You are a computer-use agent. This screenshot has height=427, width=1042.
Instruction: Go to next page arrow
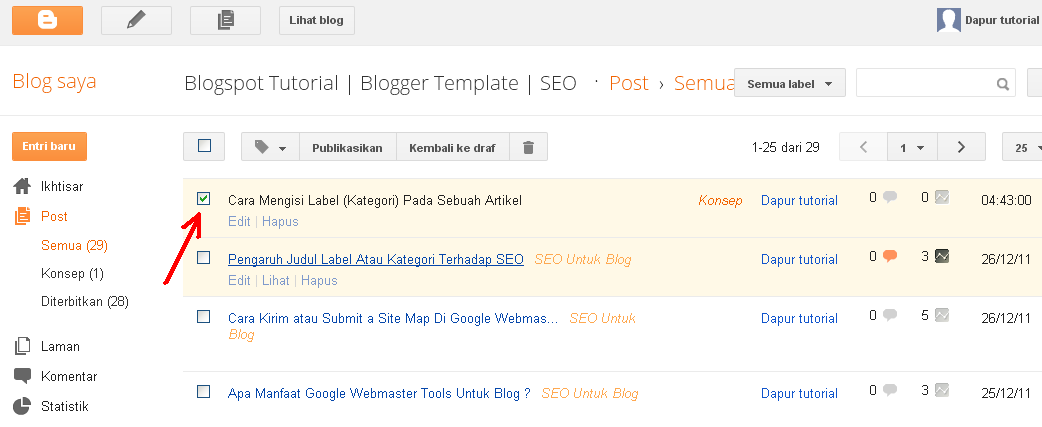tap(961, 147)
